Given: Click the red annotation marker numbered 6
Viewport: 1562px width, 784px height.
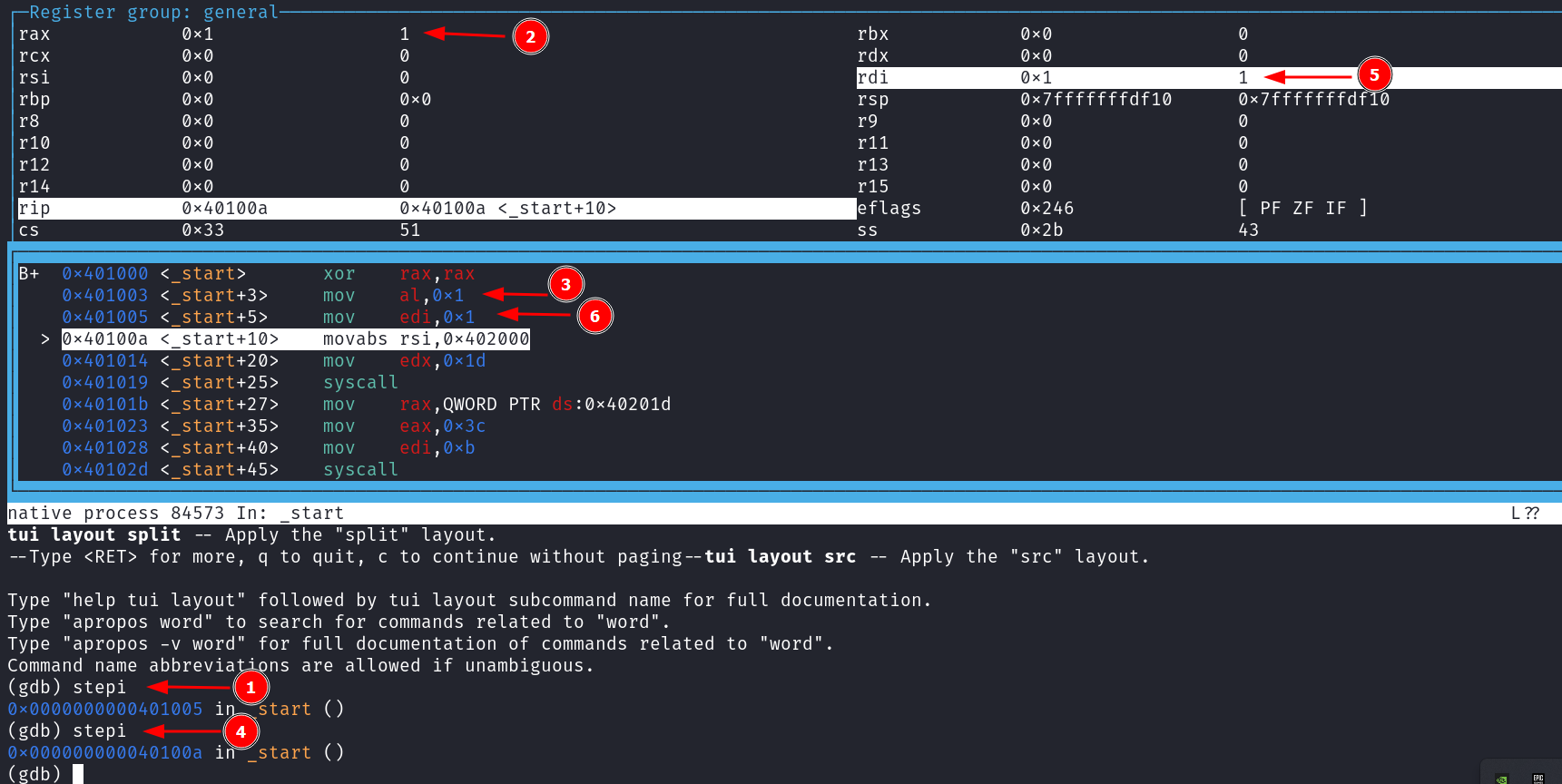Looking at the screenshot, I should coord(594,317).
